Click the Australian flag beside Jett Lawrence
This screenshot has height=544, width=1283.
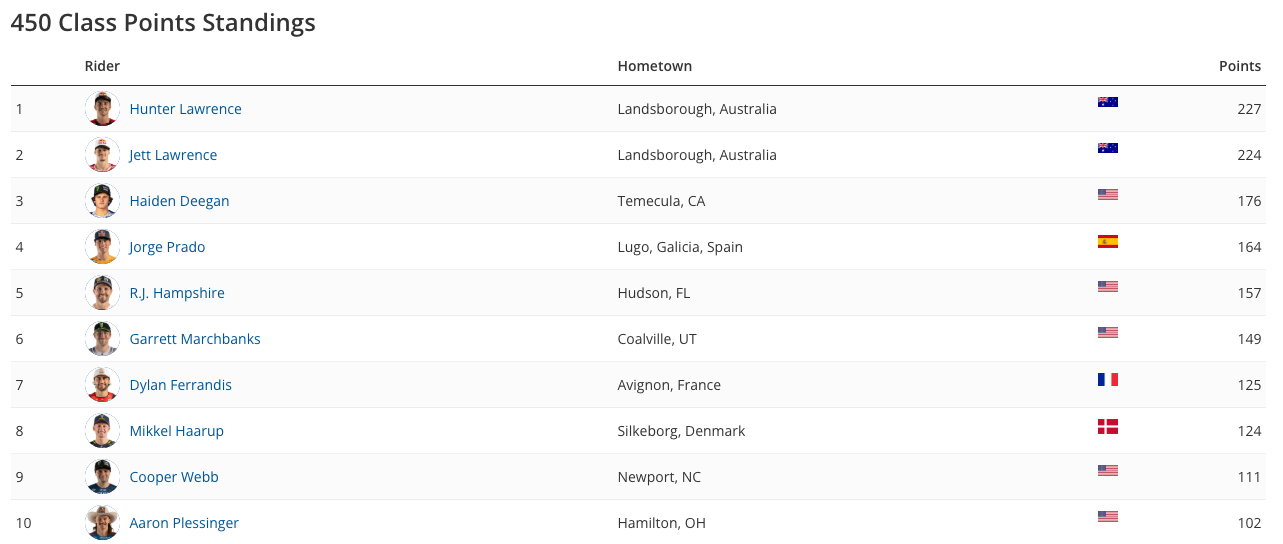(1108, 148)
